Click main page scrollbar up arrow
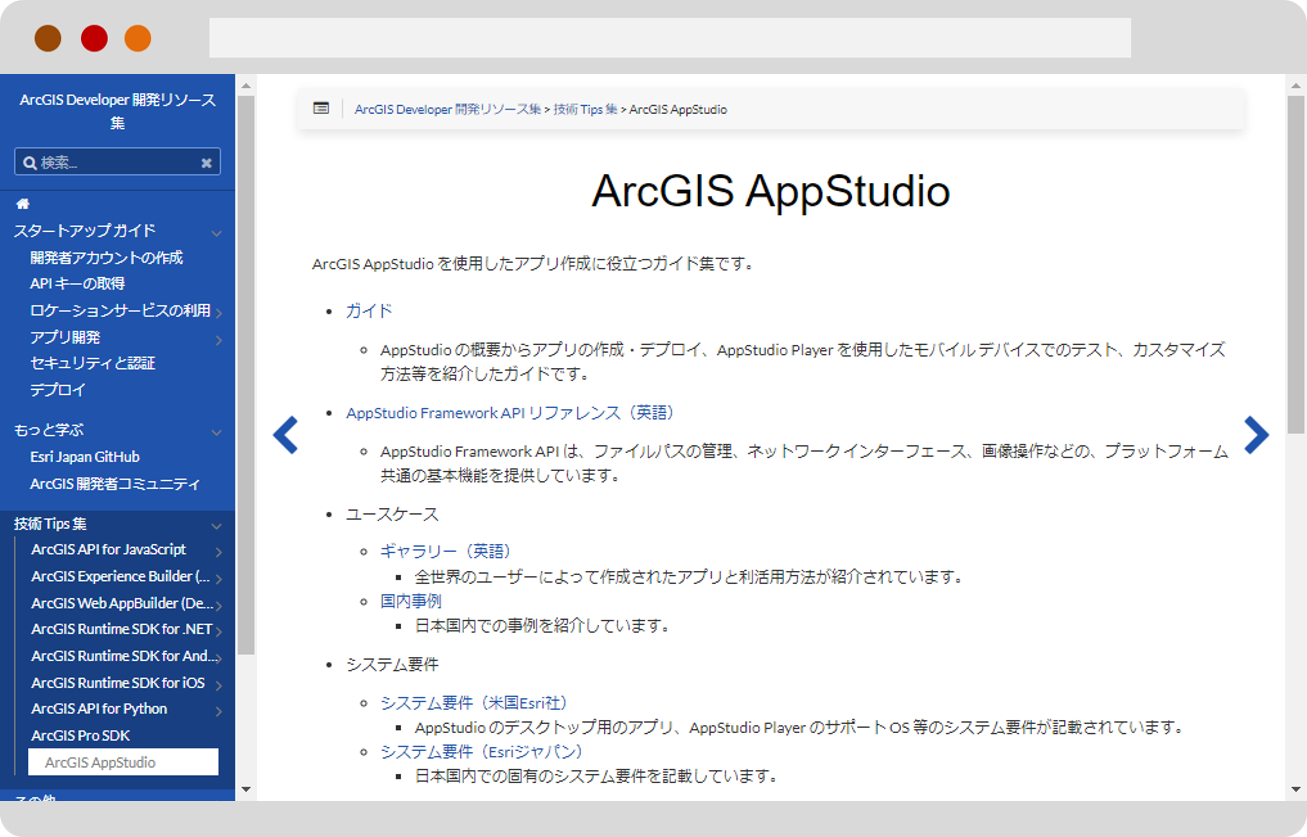Image resolution: width=1307 pixels, height=837 pixels. pos(1295,84)
